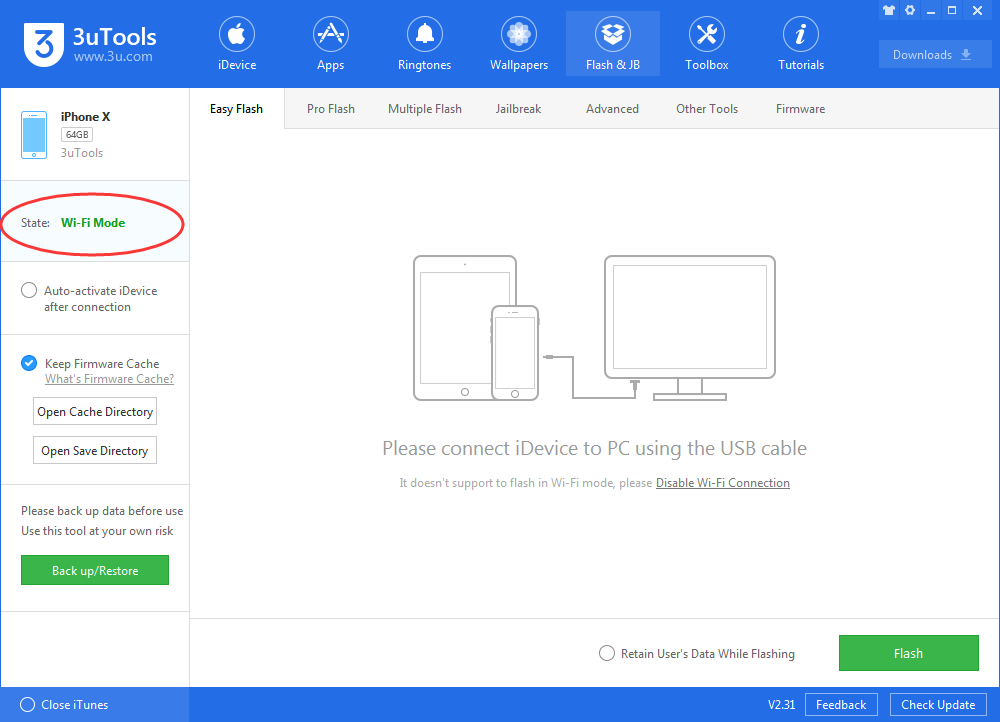The height and width of the screenshot is (722, 1000).
Task: Click the www.3u.com website text
Action: click(x=113, y=57)
